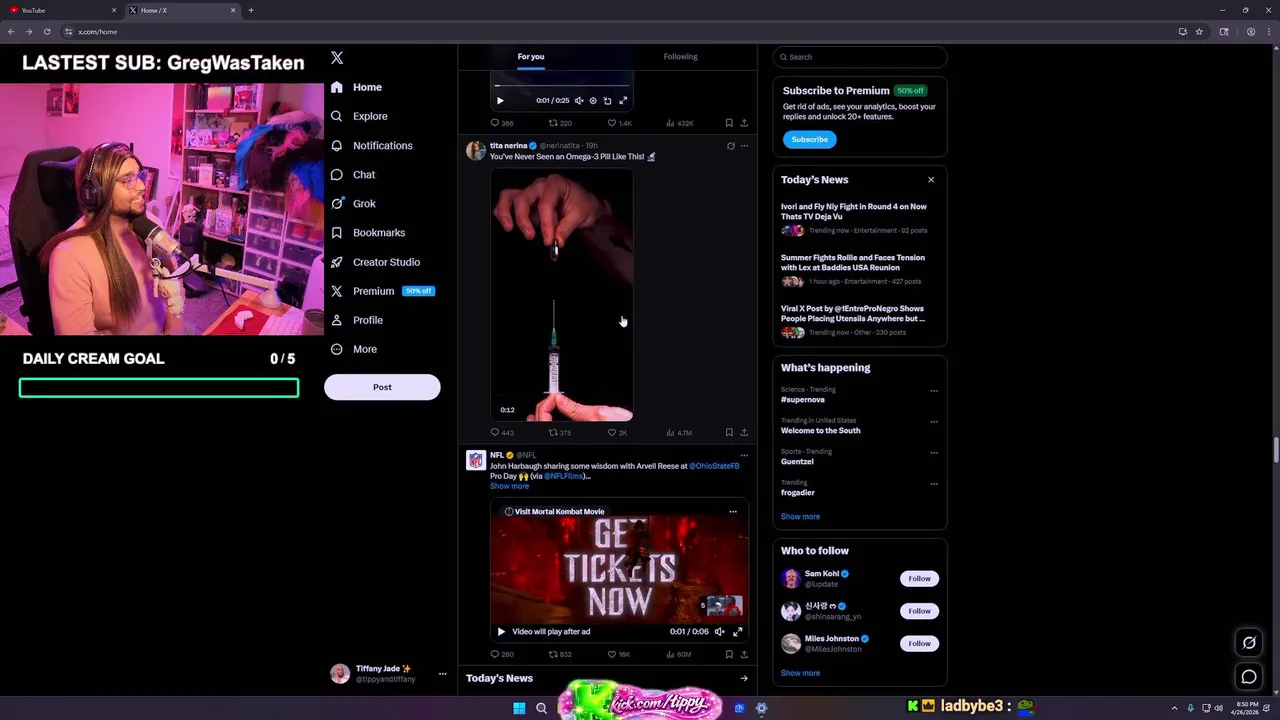Open tita nerina's profile avatar
This screenshot has height=720, width=1280.
476,151
